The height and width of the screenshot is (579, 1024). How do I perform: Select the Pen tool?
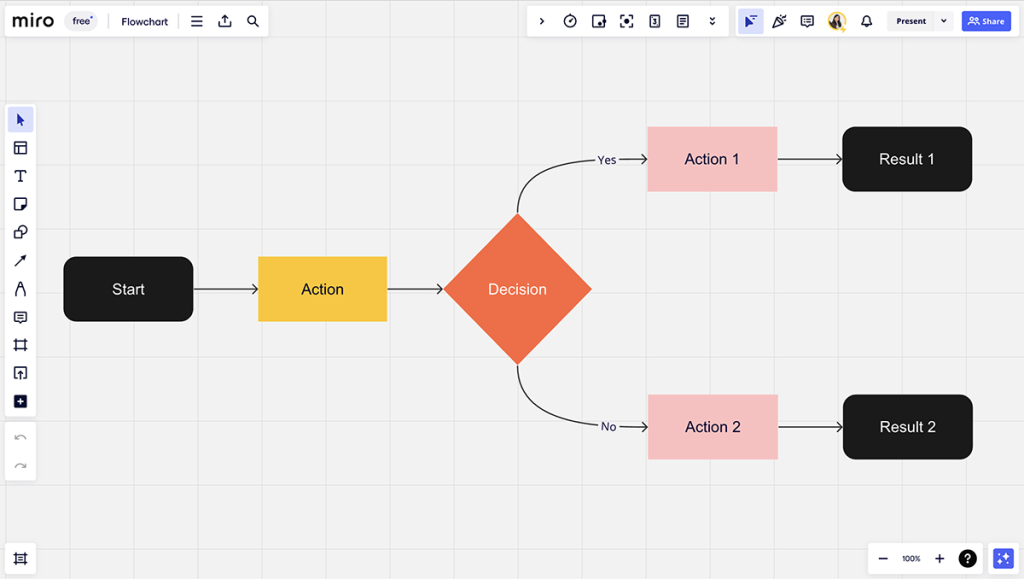tap(21, 288)
